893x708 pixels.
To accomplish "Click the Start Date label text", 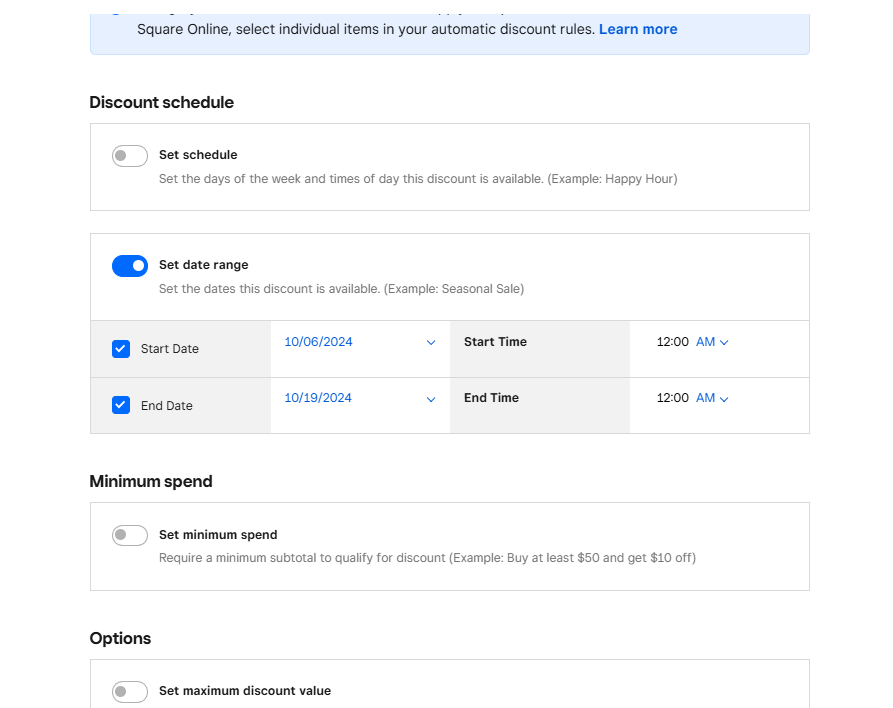I will [170, 349].
